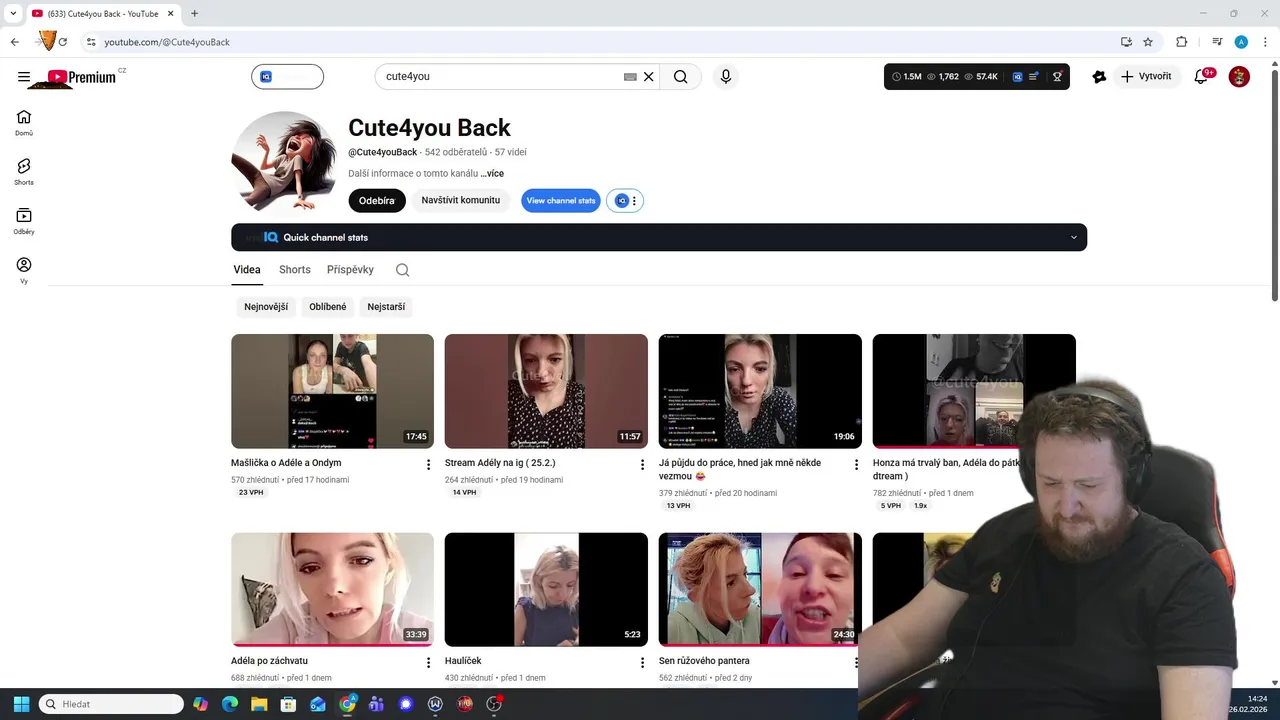Viewport: 1280px width, 720px height.
Task: Start voice search with the microphone
Action: 726,77
